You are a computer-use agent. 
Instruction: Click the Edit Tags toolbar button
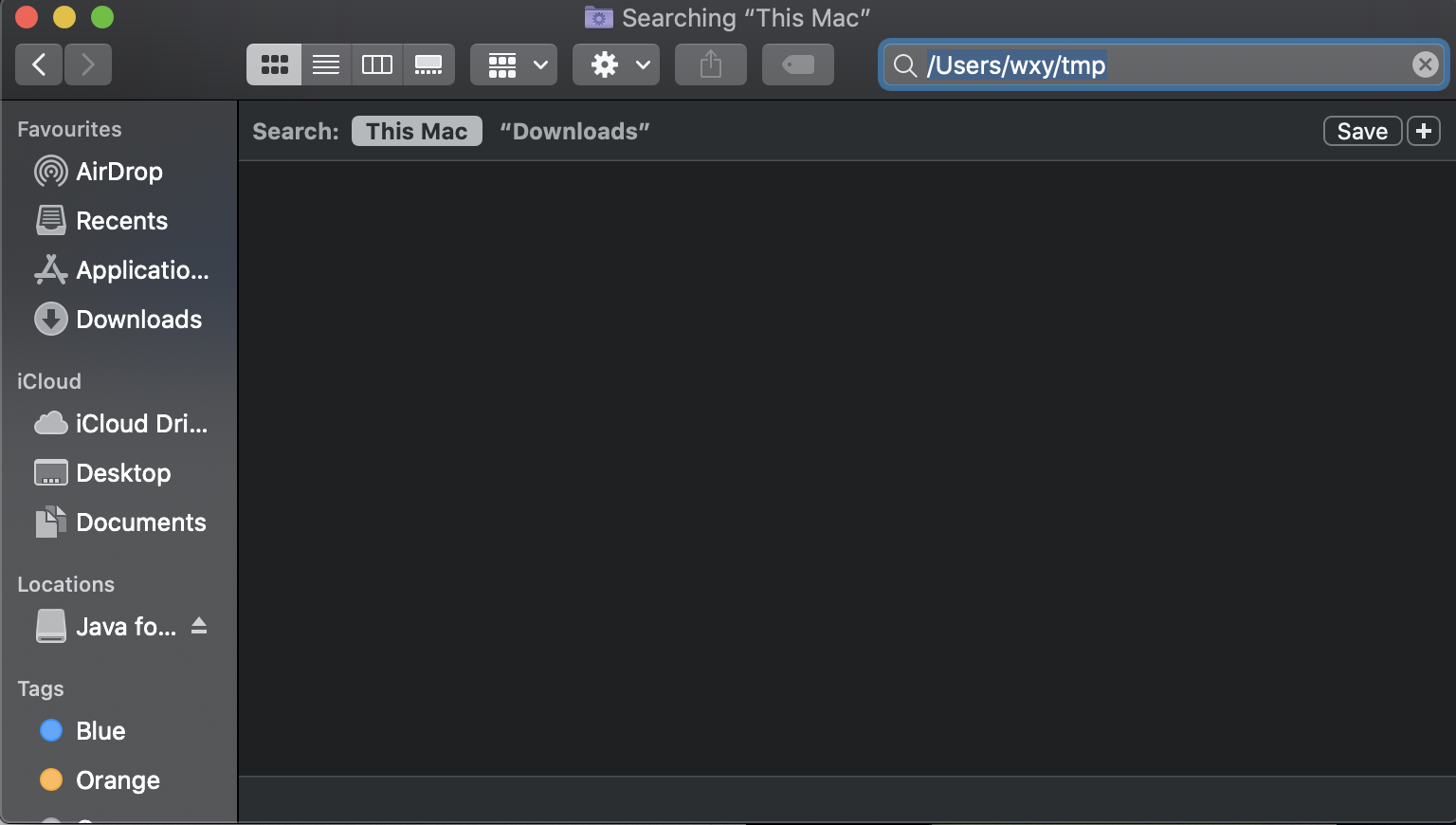(x=798, y=64)
